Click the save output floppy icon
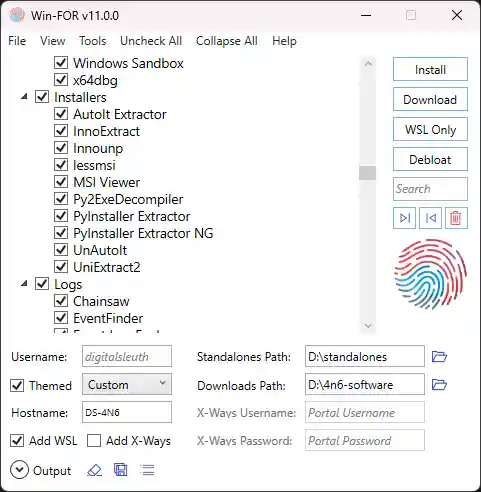Screen dimensions: 481x492 [x=121, y=470]
